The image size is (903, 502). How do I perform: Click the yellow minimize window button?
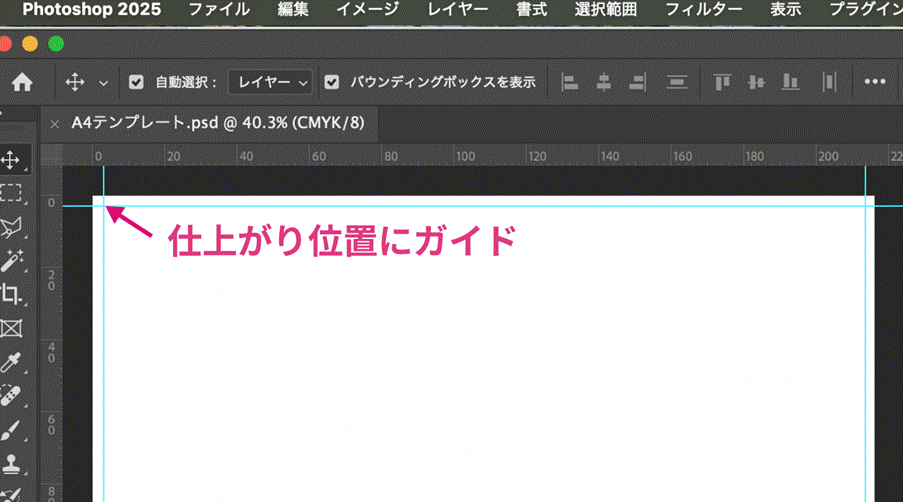click(x=30, y=44)
